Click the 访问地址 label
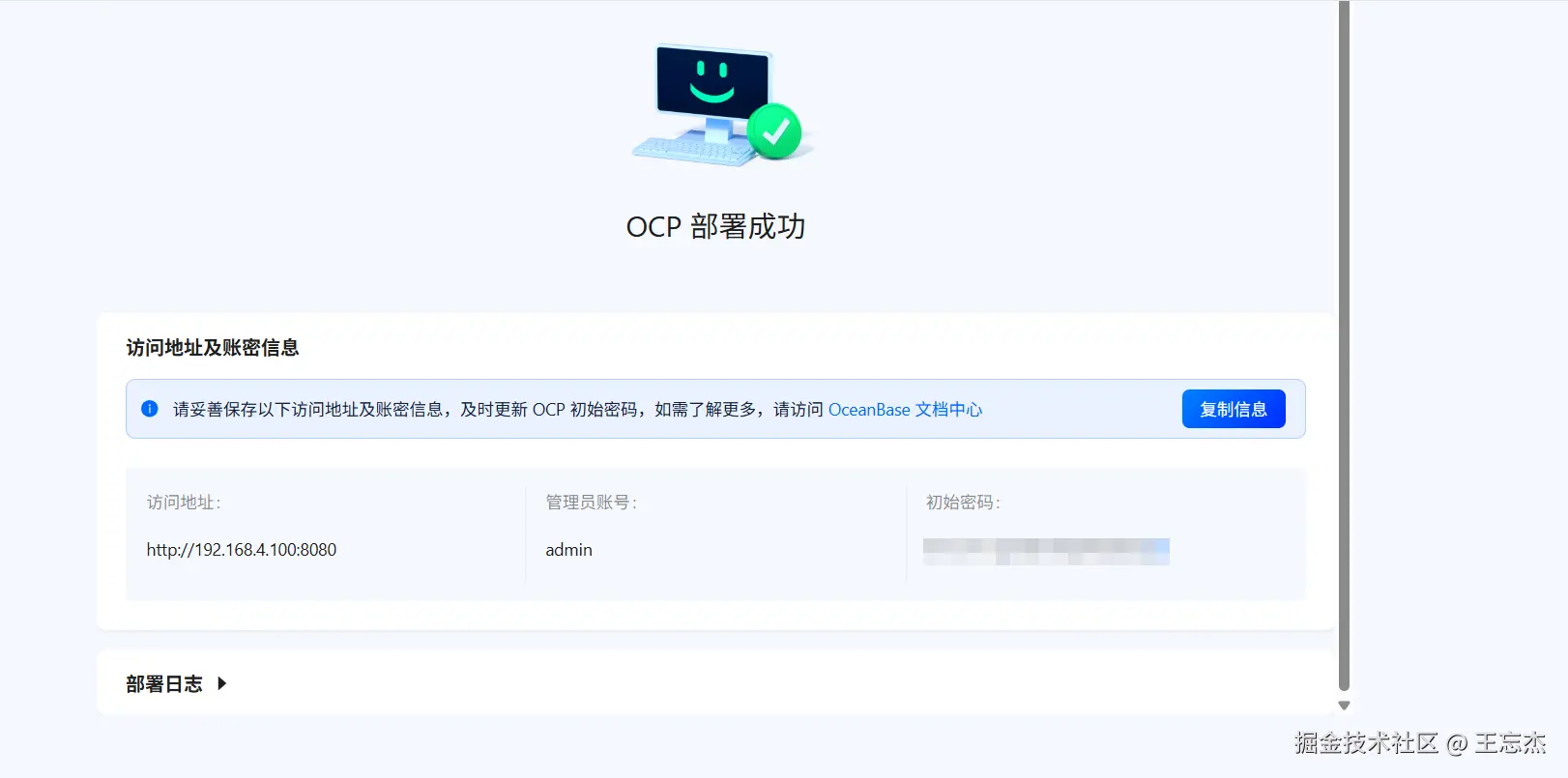 point(184,503)
